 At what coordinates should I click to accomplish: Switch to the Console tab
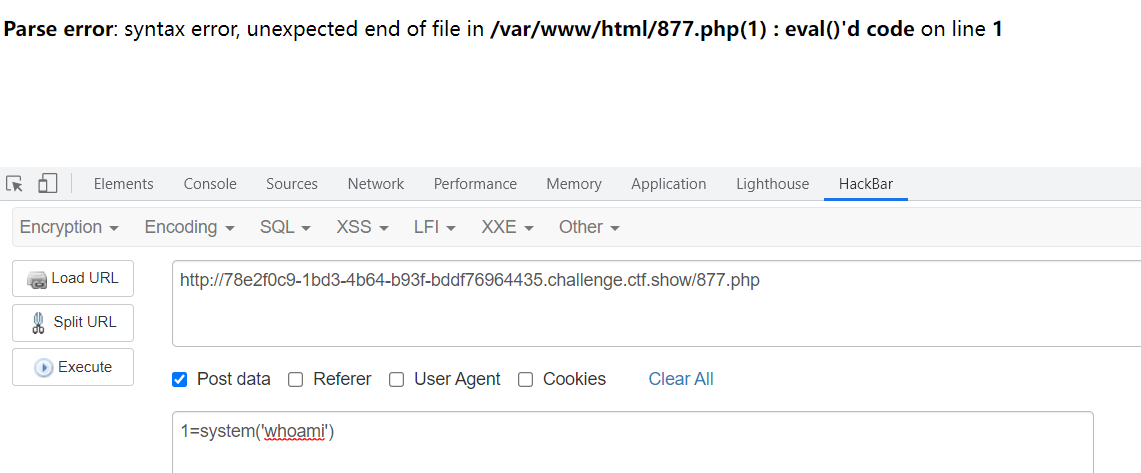[x=210, y=184]
